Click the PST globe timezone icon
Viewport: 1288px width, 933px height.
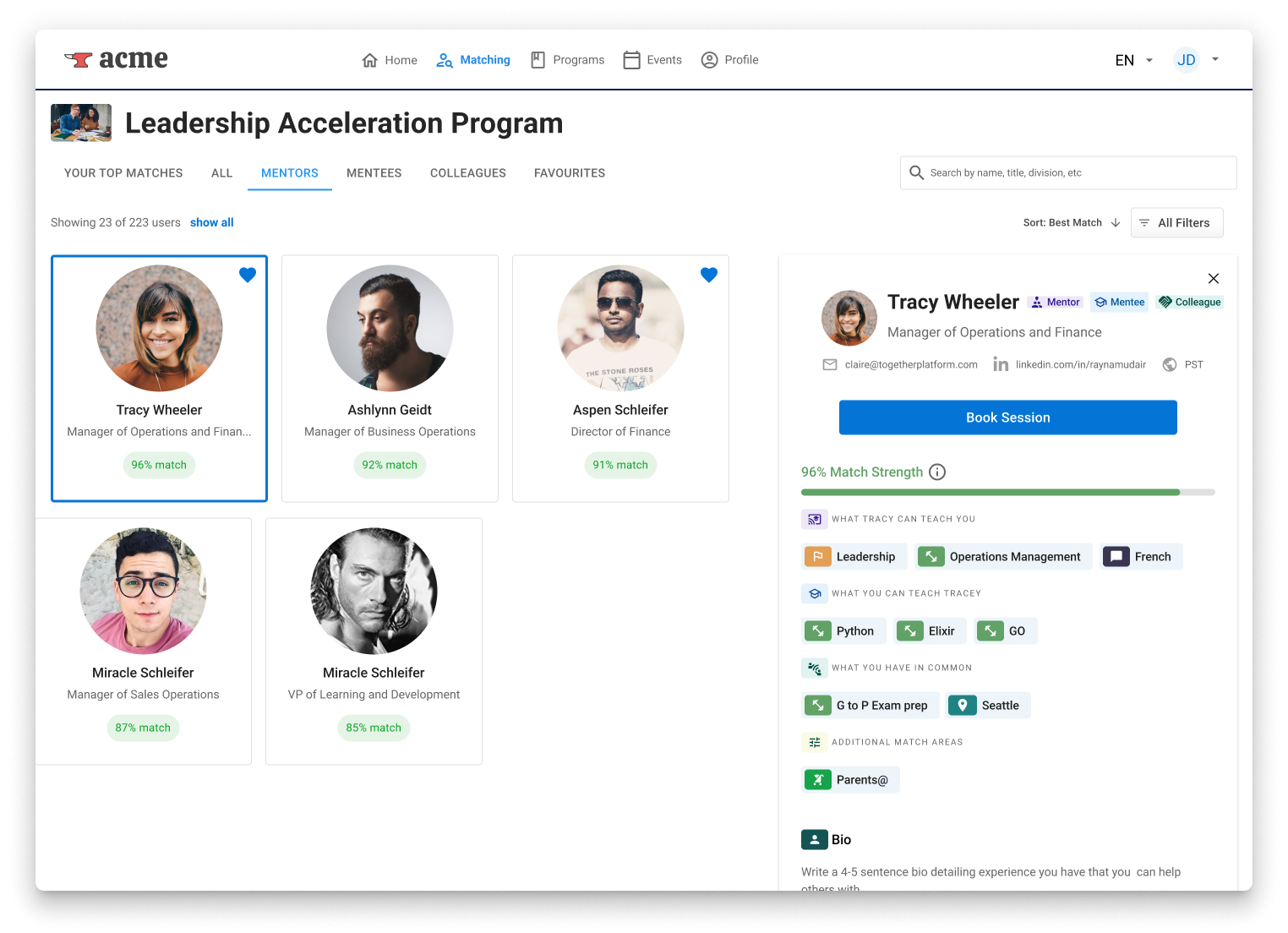pos(1170,364)
